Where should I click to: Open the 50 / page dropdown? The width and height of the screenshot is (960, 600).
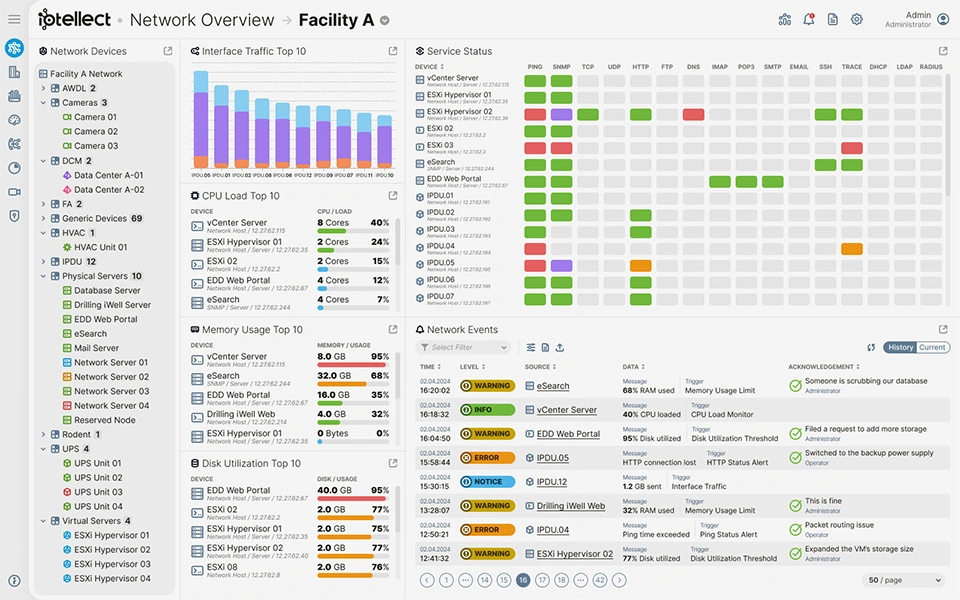point(904,580)
